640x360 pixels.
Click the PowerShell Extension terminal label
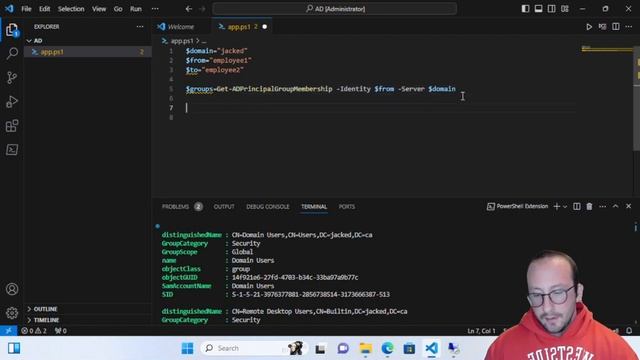coord(518,207)
